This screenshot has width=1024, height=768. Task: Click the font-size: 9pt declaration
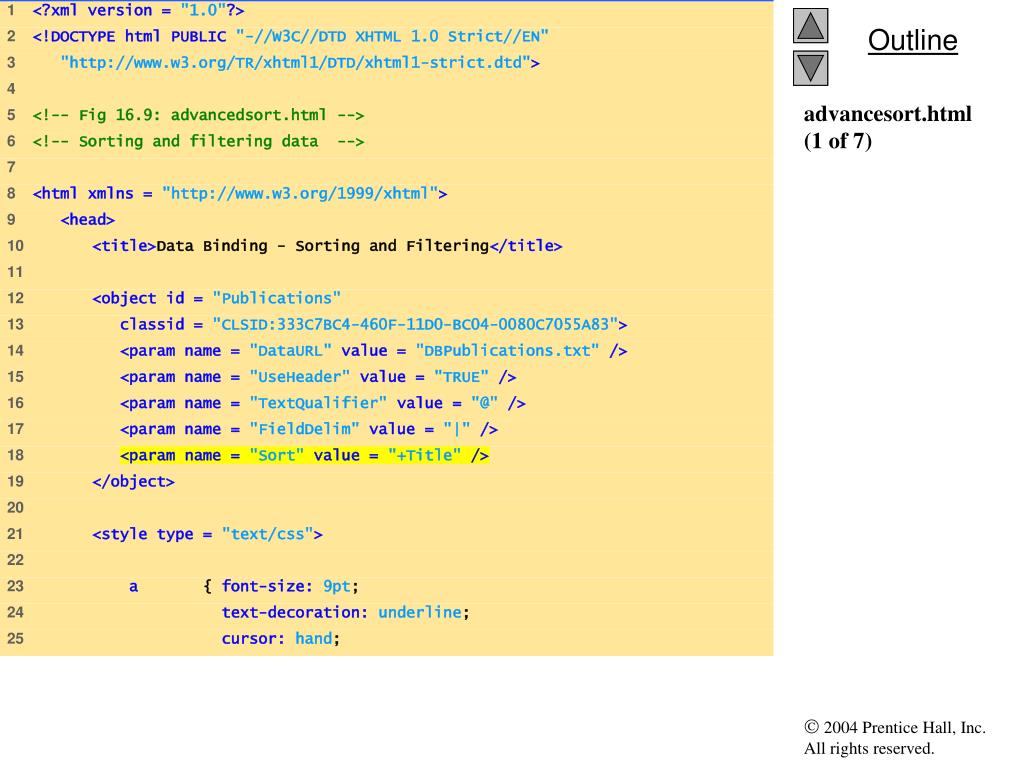pos(290,586)
